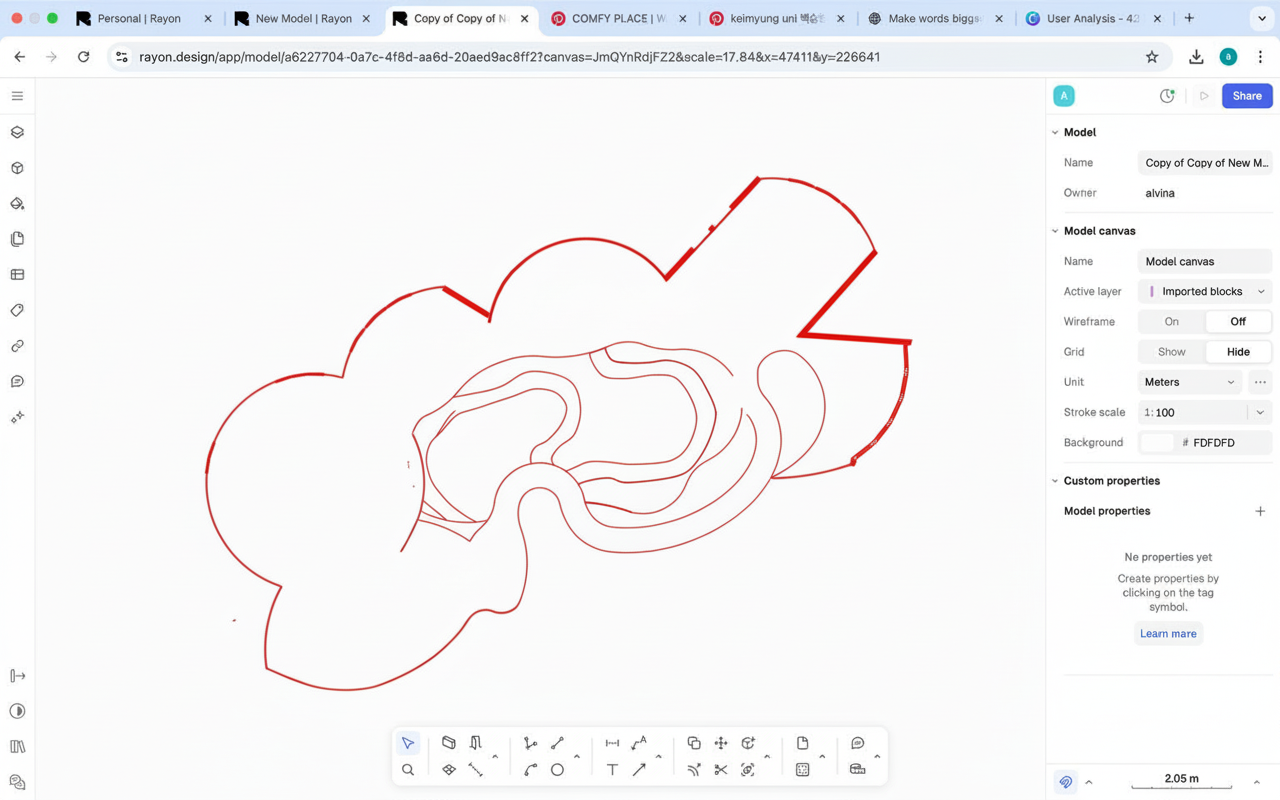Switch Wireframe to Off

click(x=1238, y=322)
